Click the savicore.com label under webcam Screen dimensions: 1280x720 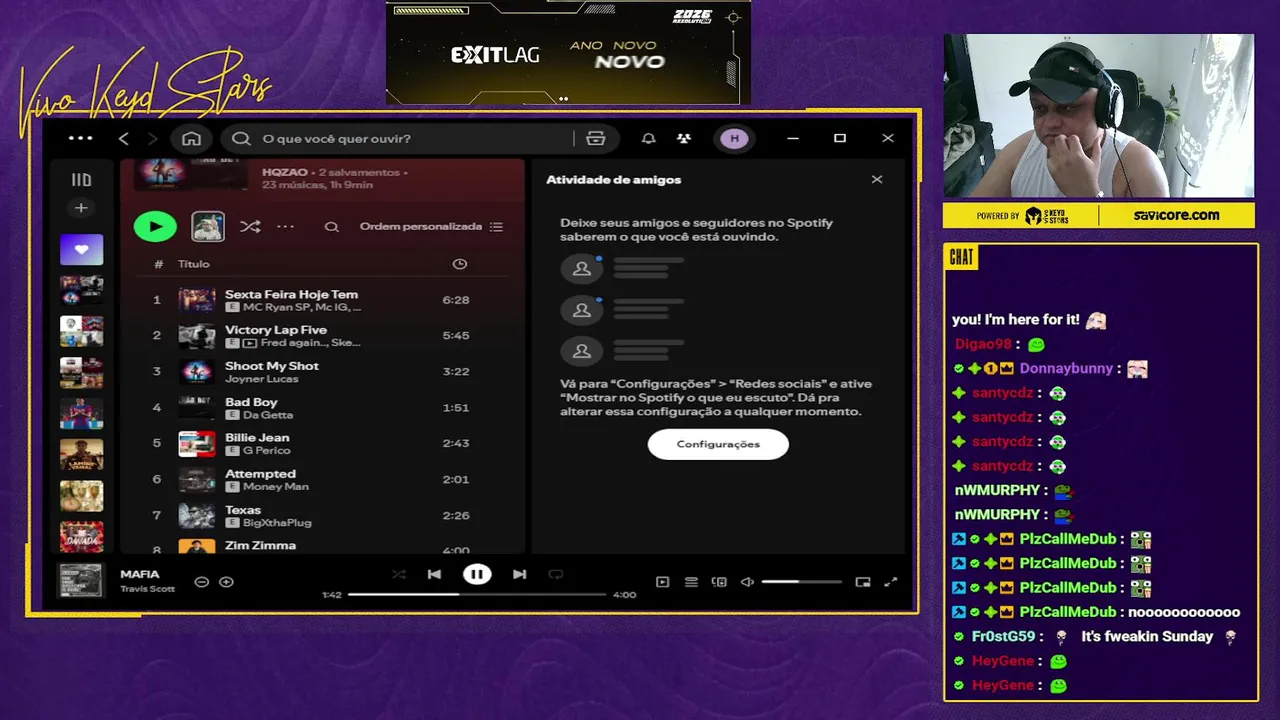[x=1176, y=215]
